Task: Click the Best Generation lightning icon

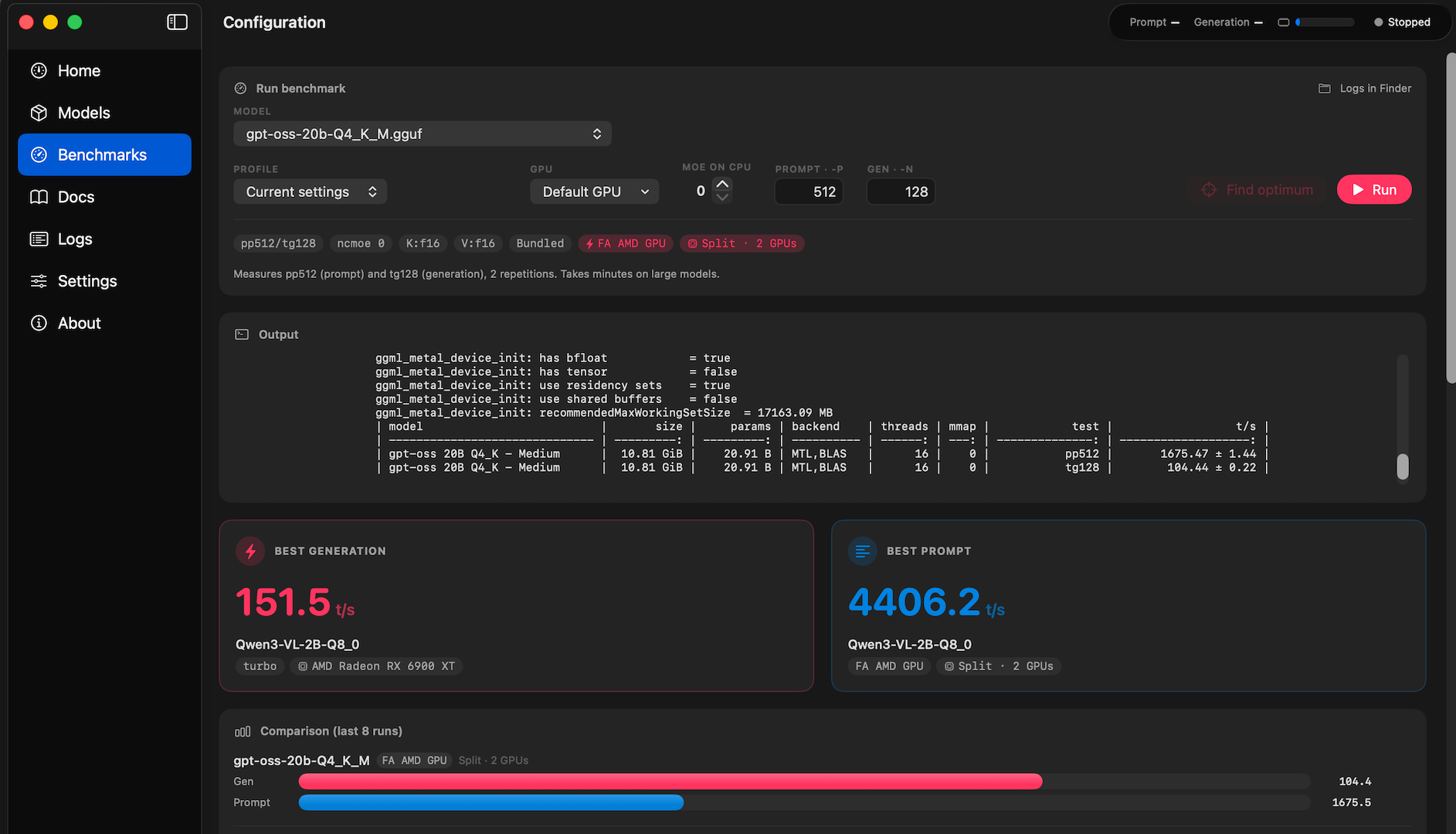Action: (x=250, y=551)
